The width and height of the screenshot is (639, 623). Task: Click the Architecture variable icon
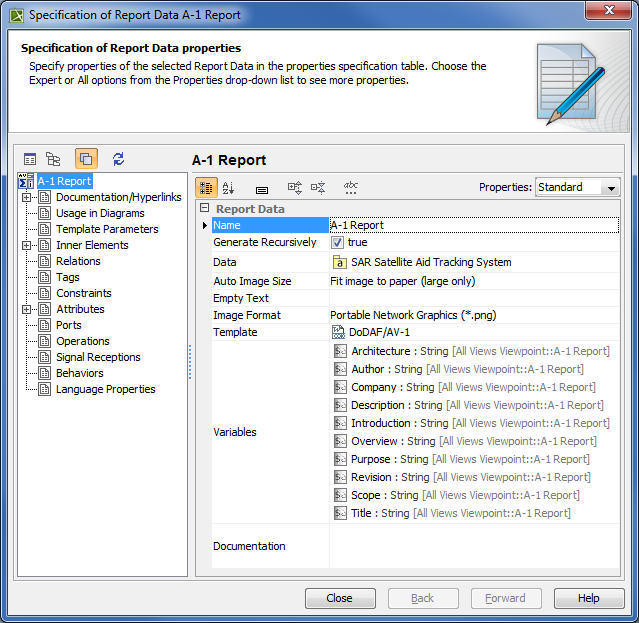(x=340, y=351)
